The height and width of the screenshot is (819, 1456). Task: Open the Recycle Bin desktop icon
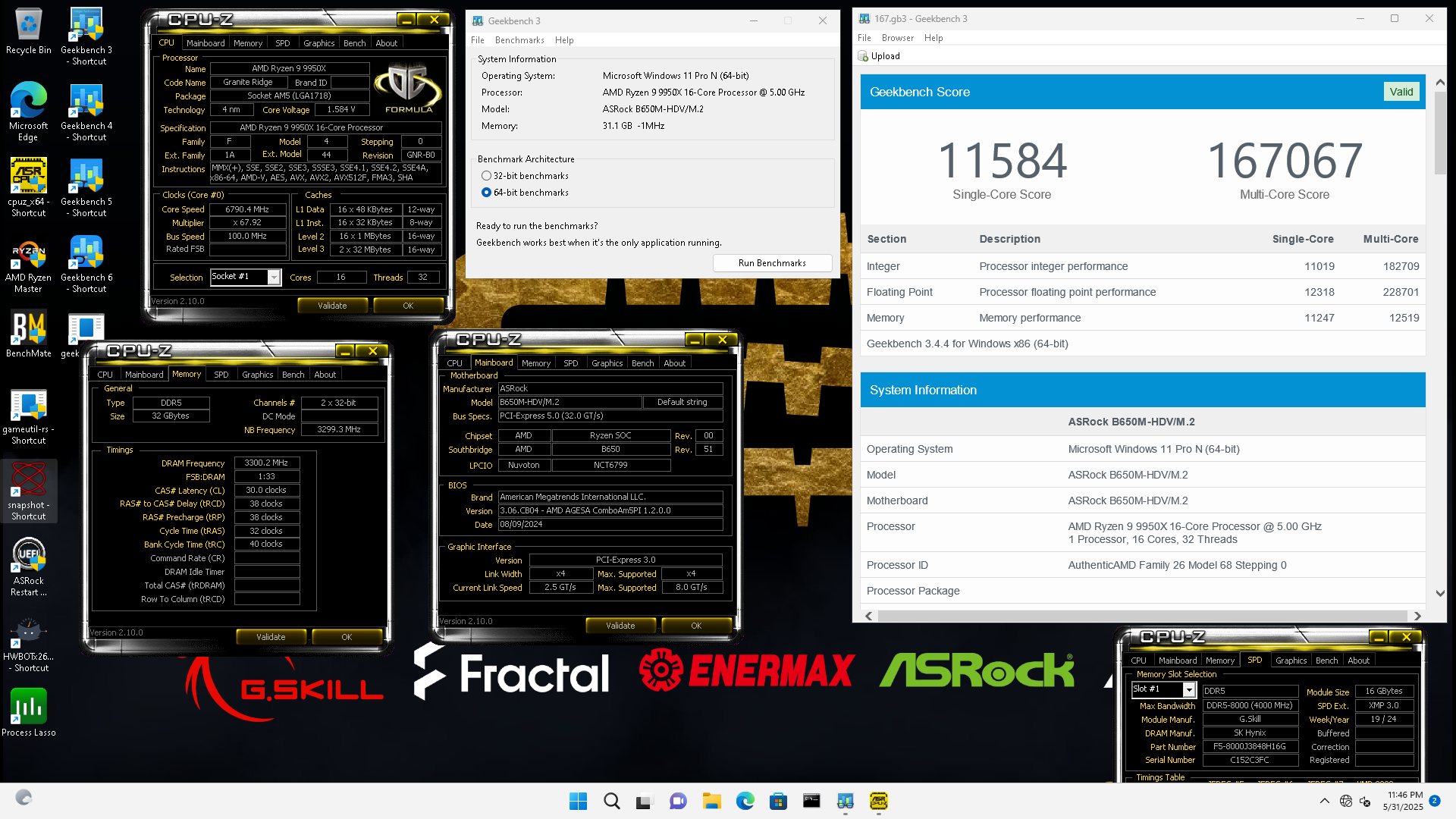(x=29, y=32)
